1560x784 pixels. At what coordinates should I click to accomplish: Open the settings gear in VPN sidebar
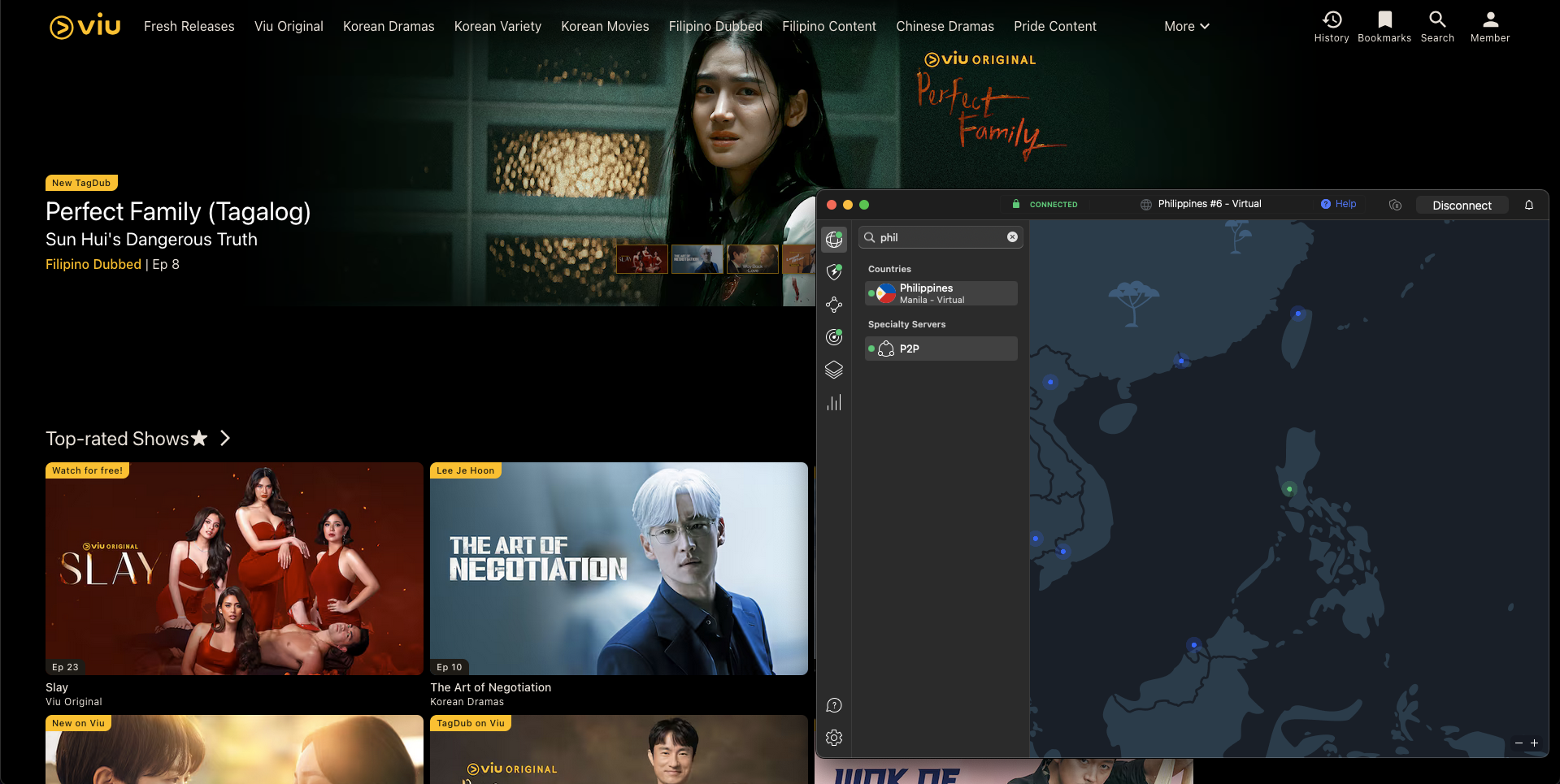834,738
